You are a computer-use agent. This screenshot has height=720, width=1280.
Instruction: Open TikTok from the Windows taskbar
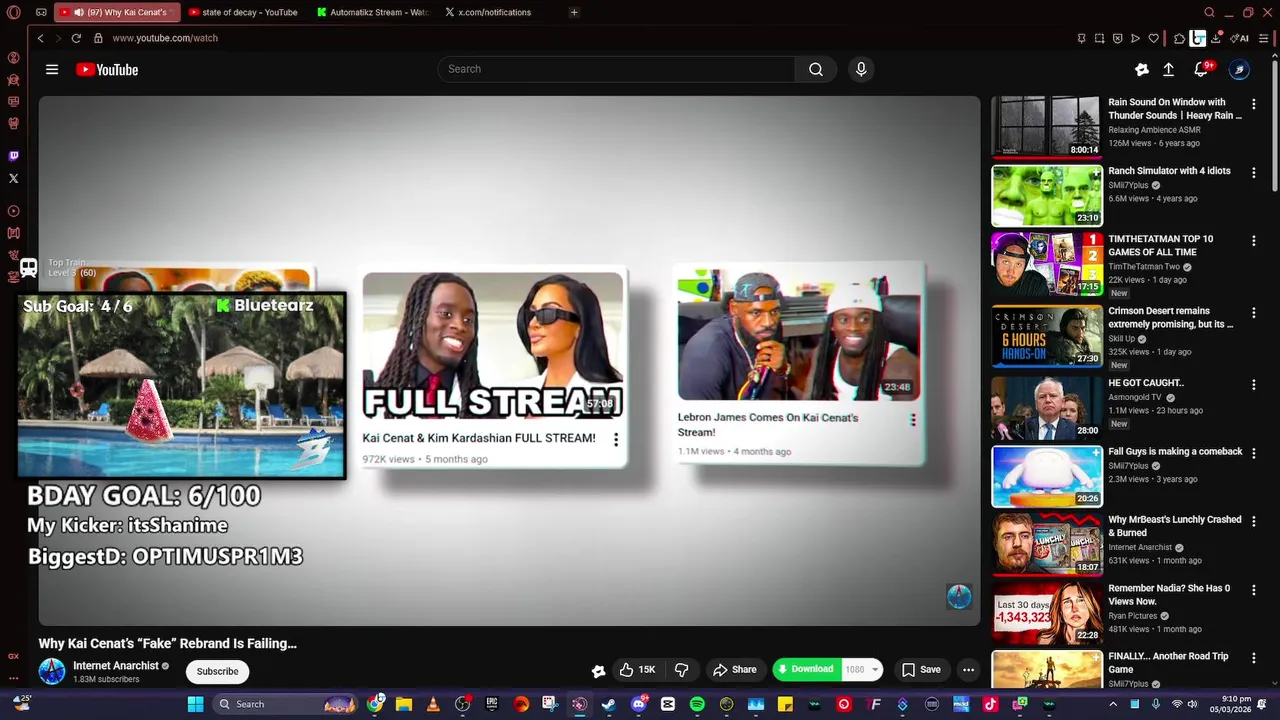[x=990, y=704]
